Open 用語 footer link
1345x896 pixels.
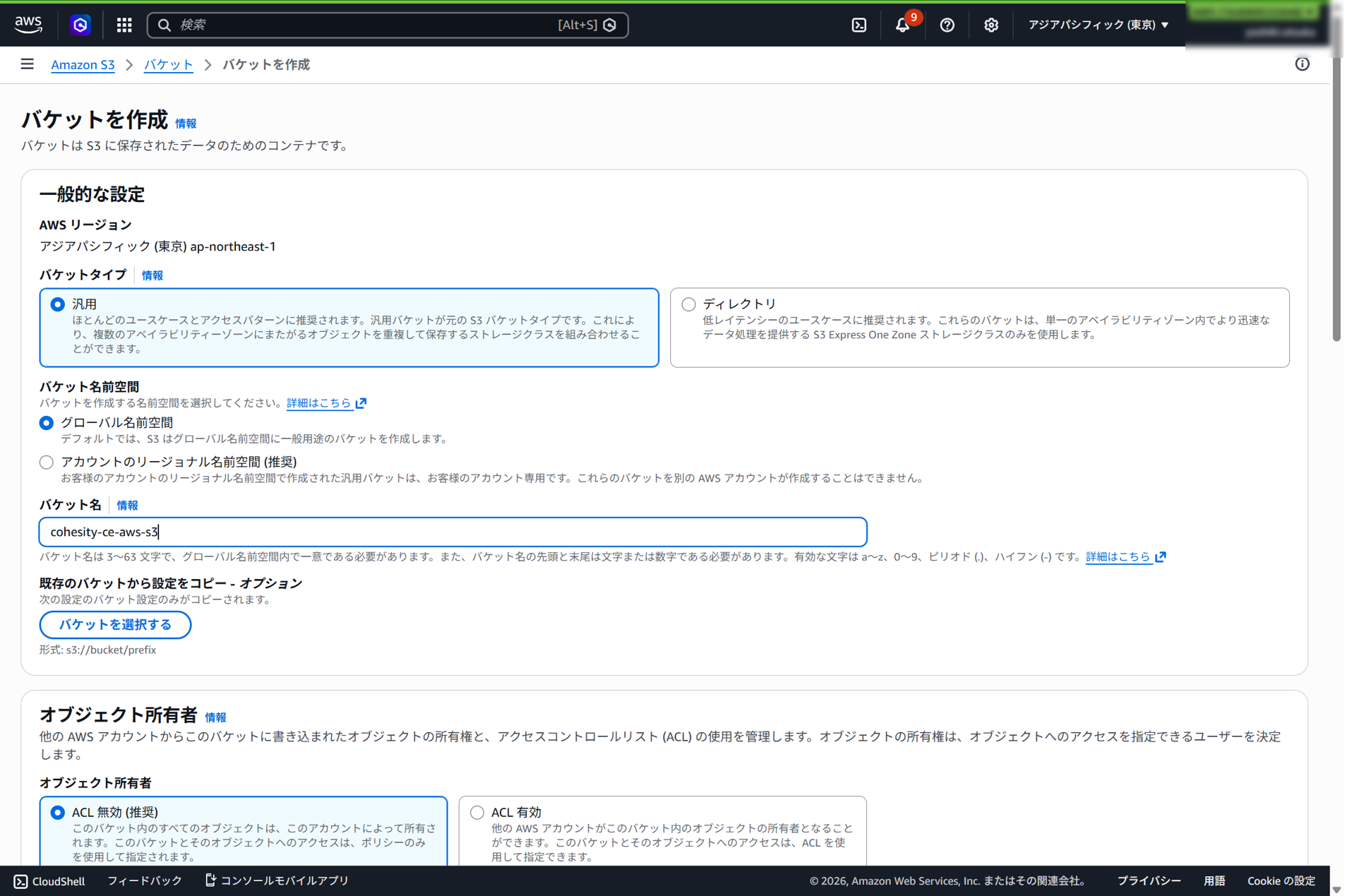(x=1214, y=880)
